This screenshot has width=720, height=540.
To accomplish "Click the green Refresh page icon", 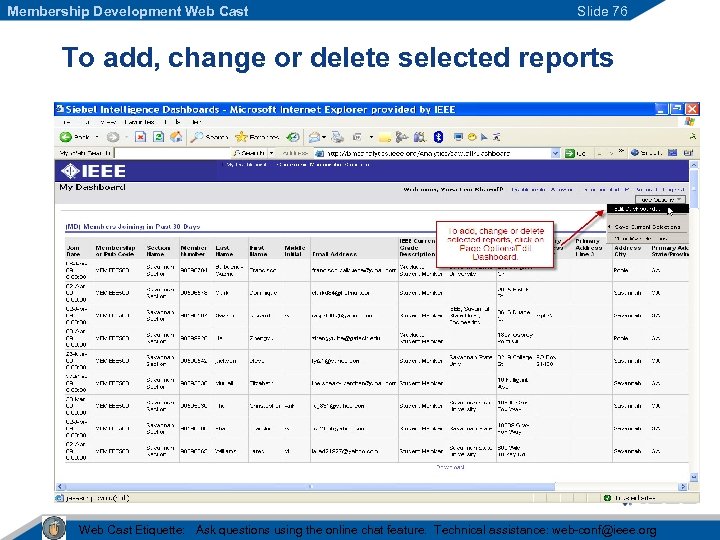I will 158,137.
